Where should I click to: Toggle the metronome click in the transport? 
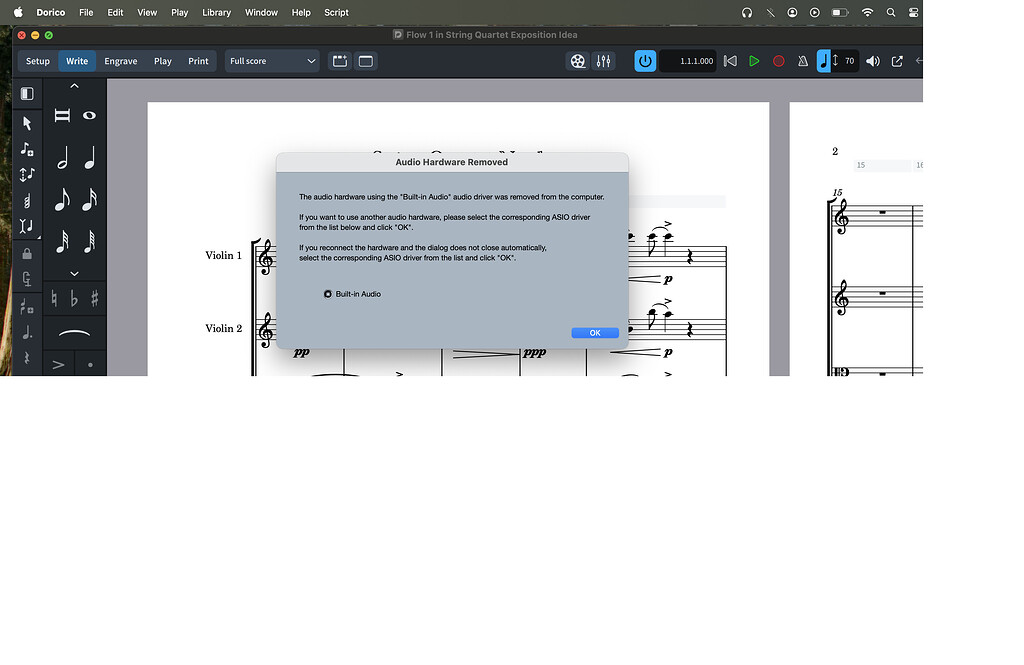coord(802,61)
